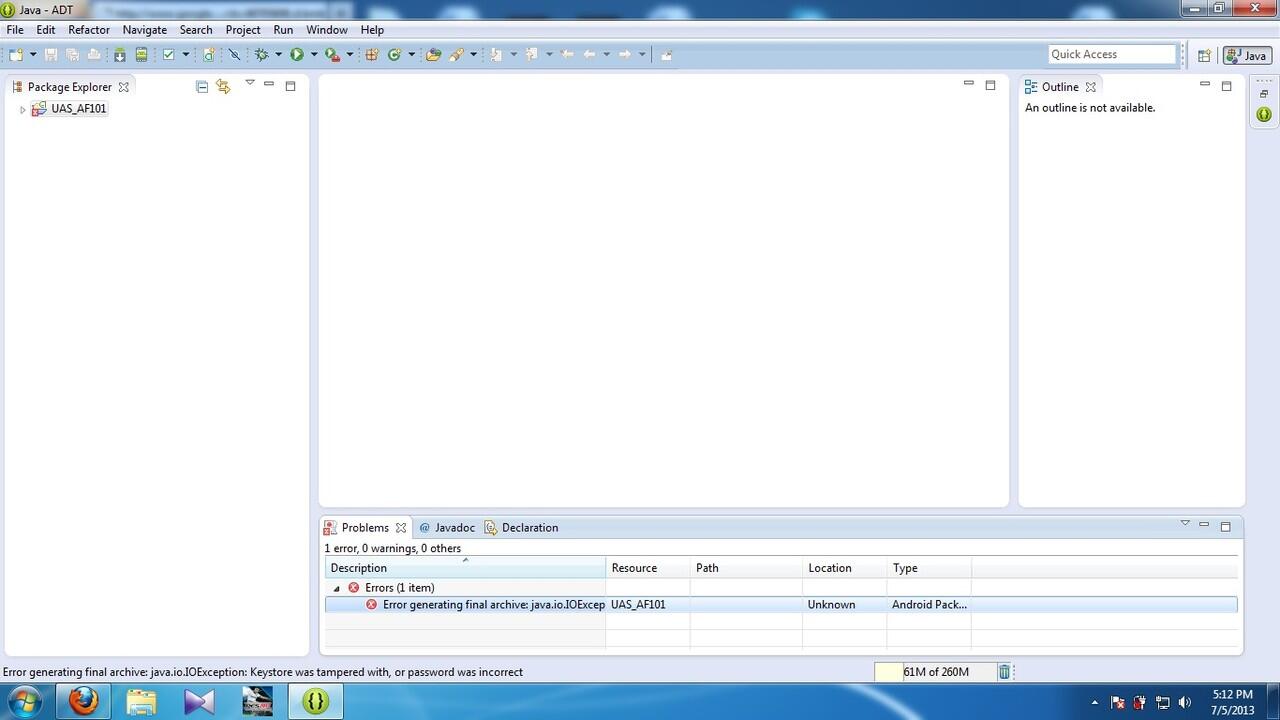1280x720 pixels.
Task: Click the Debug bug icon
Action: click(261, 54)
